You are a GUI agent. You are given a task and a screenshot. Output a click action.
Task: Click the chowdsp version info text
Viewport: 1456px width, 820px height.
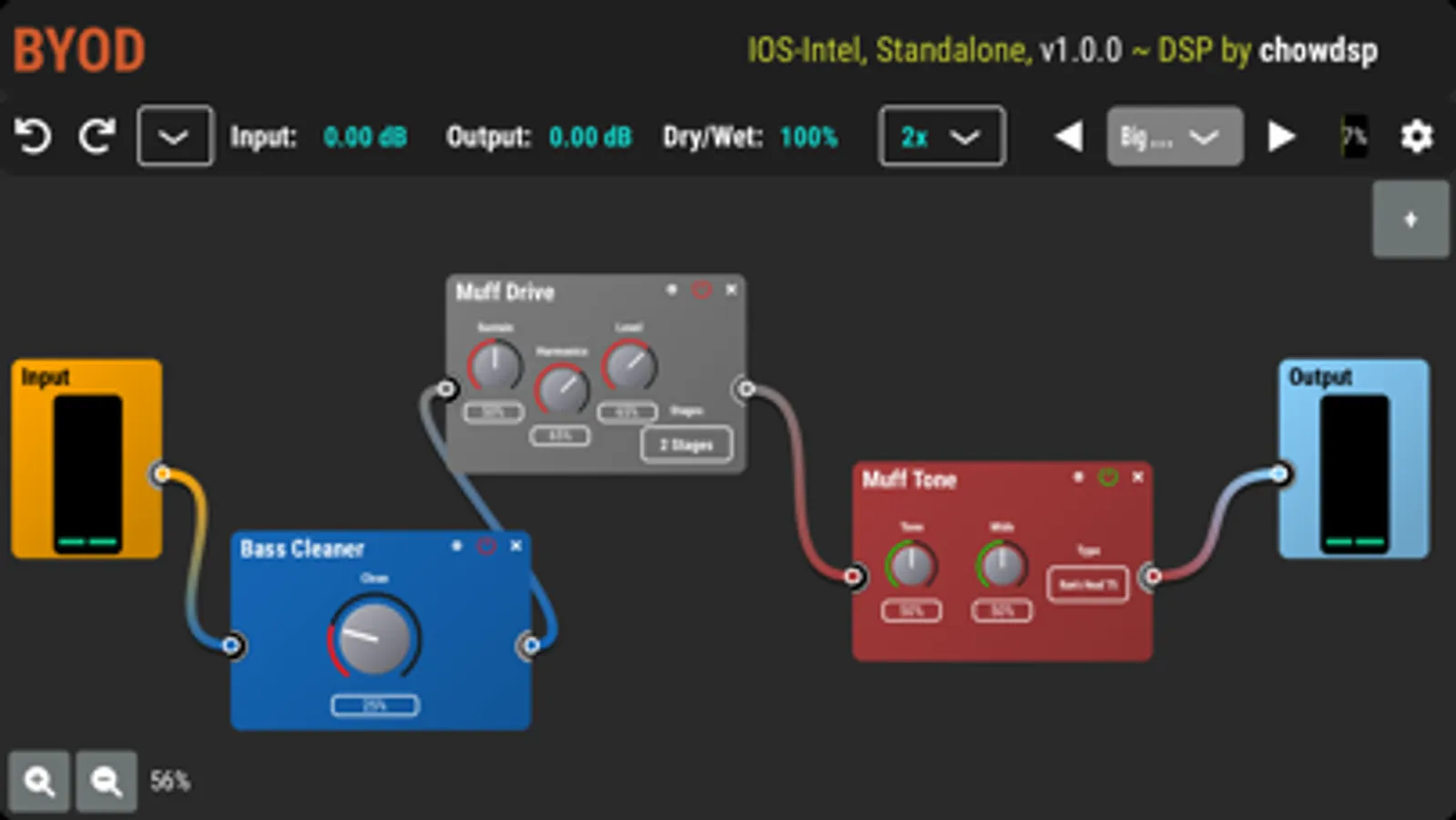coord(1062,50)
